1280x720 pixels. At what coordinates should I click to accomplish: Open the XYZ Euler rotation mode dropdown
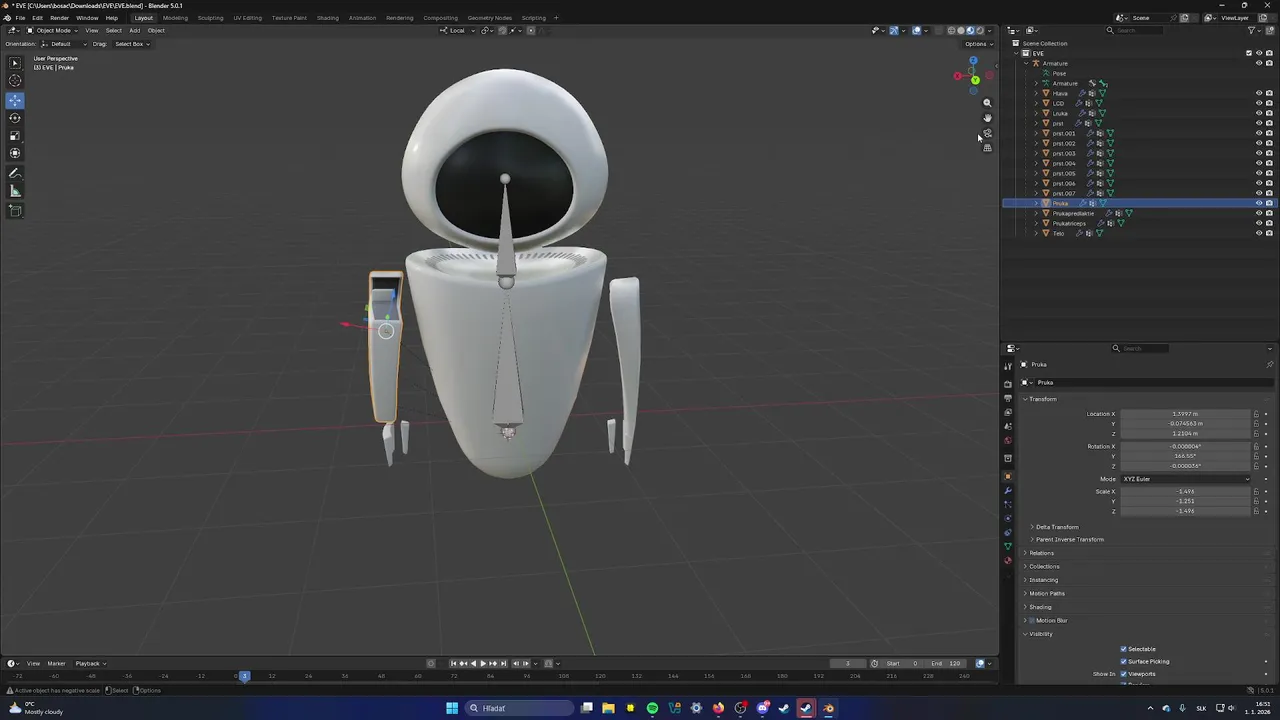point(1186,479)
